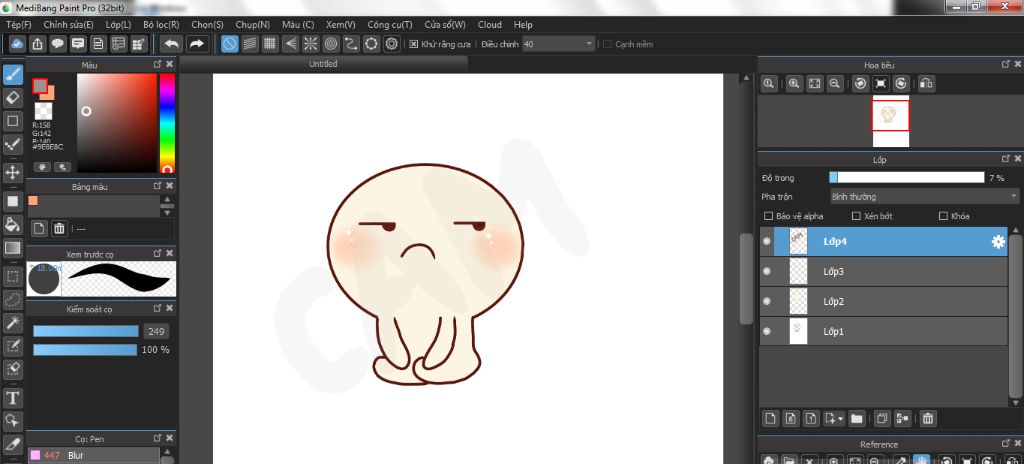Enable curve snap guide
1024x464 pixels.
point(351,44)
